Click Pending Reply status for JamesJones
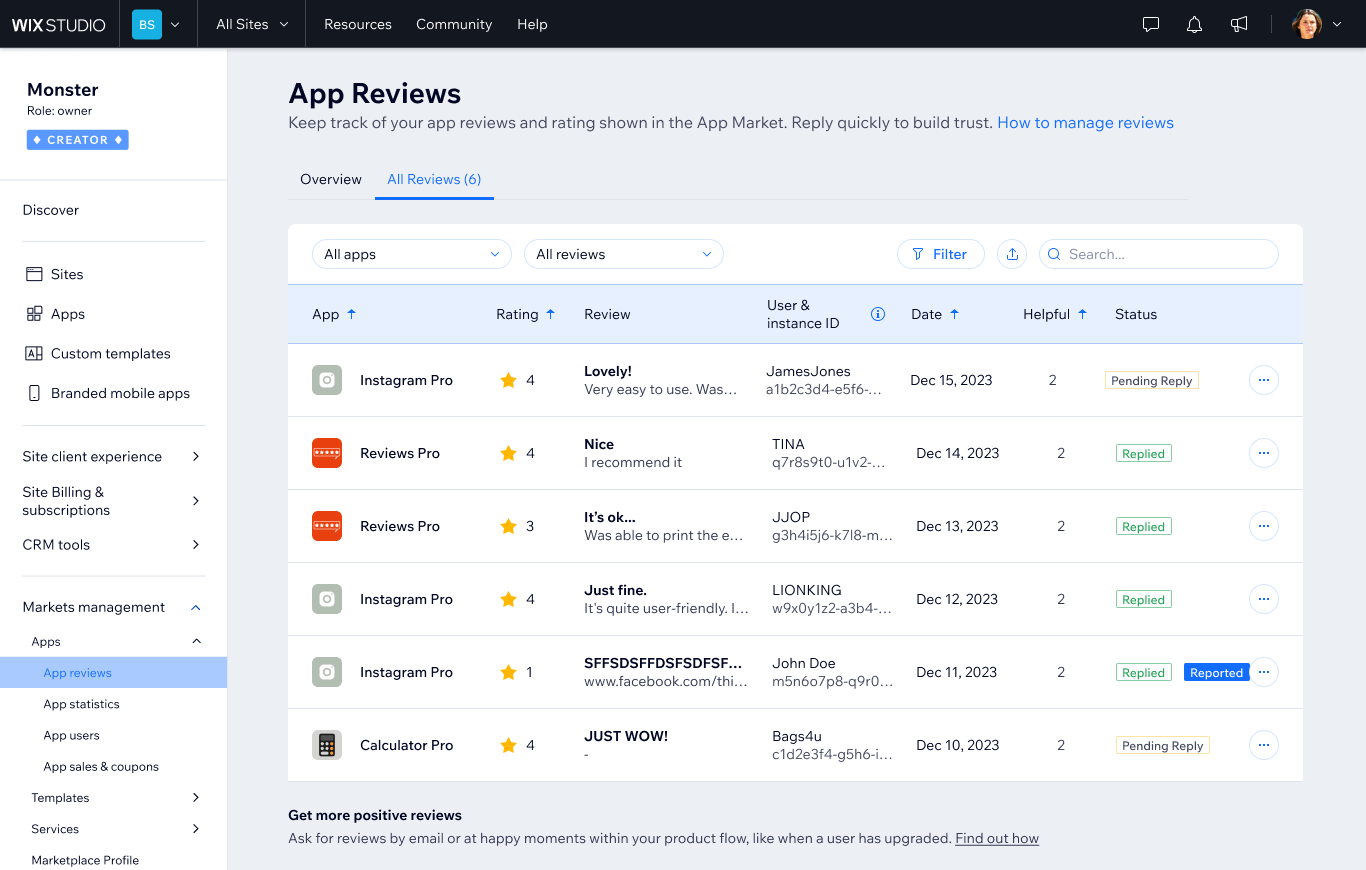The image size is (1366, 870). pyautogui.click(x=1152, y=380)
